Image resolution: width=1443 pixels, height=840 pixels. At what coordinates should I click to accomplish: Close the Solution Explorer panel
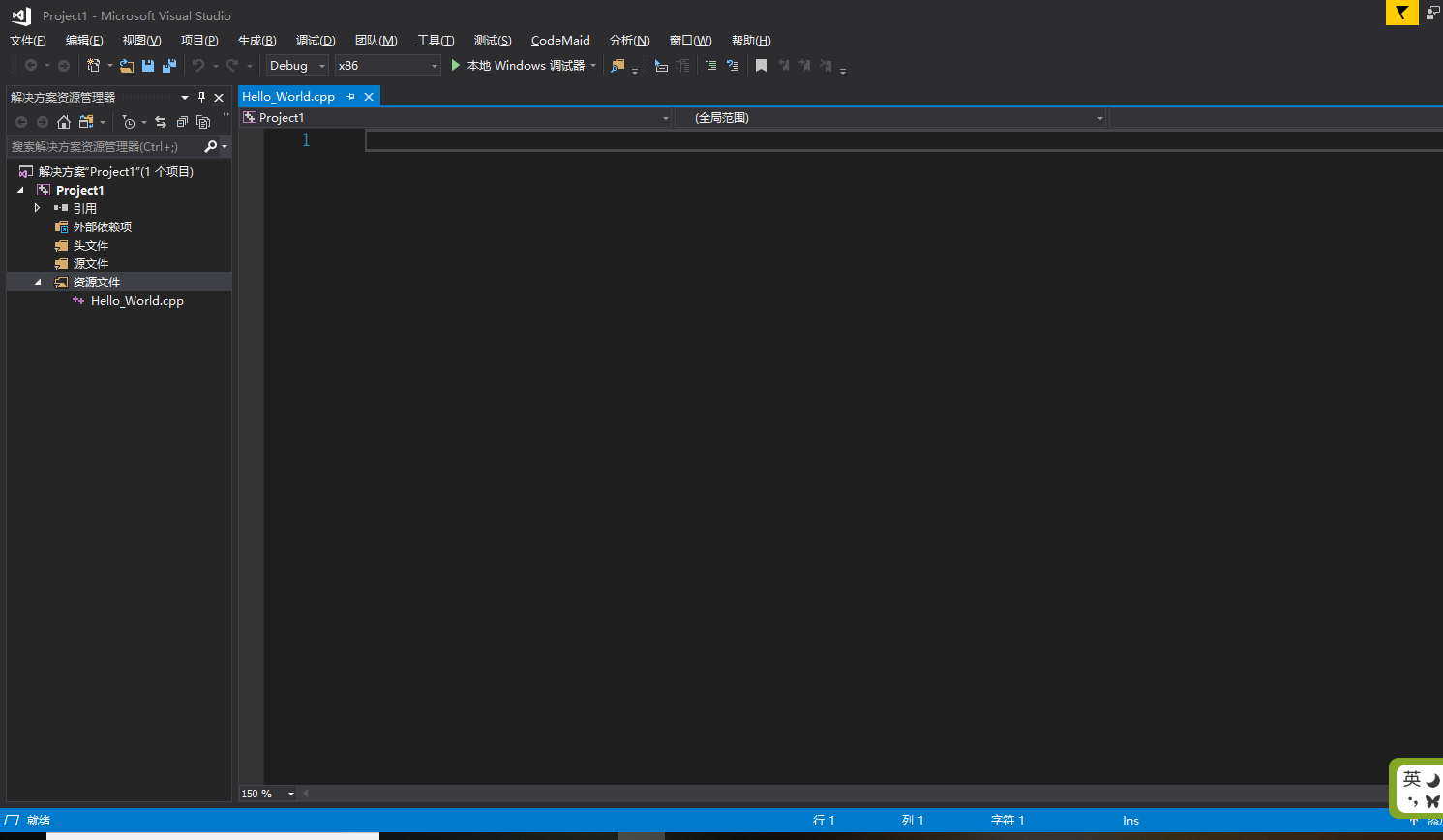point(219,97)
